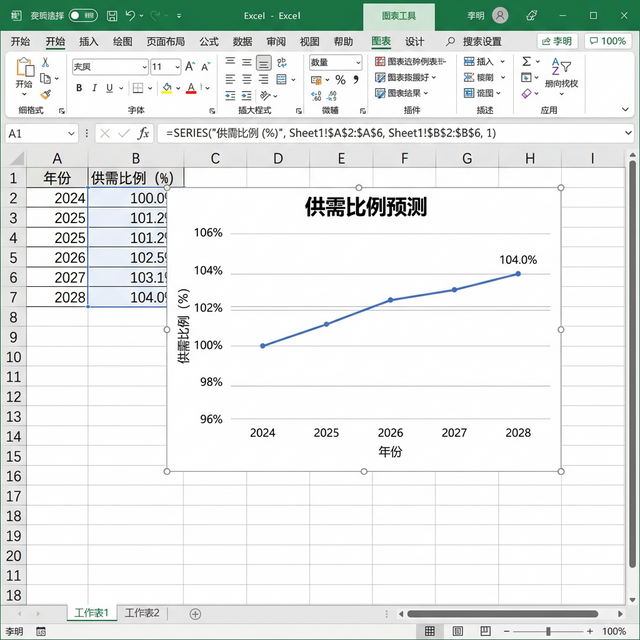Click the fx insert function icon

144,133
